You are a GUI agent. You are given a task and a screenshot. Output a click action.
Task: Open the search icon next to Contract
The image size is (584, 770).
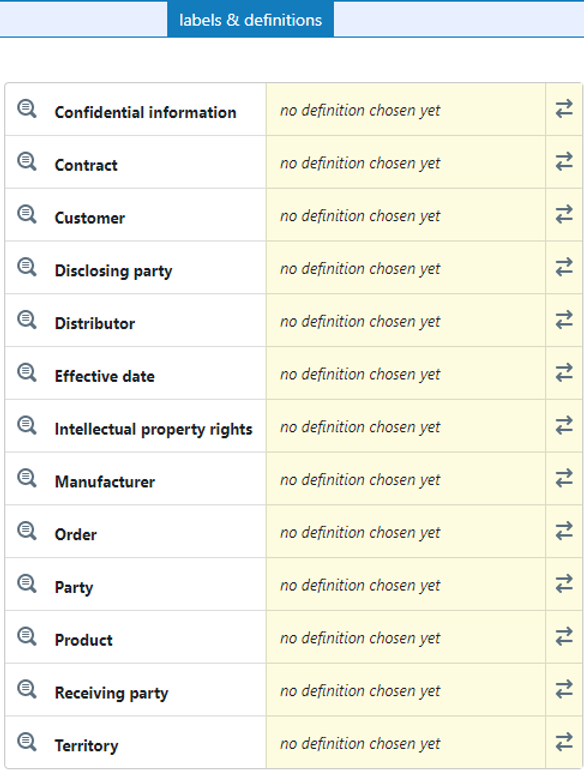tap(27, 162)
